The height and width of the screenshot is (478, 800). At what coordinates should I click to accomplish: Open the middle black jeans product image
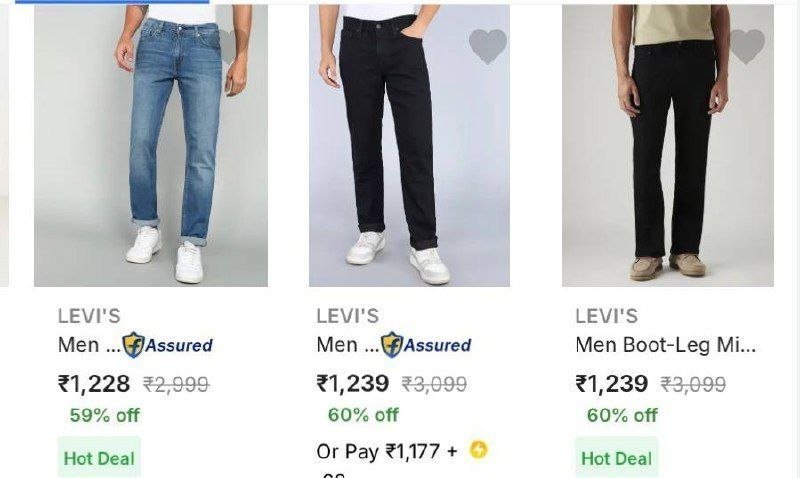click(408, 150)
